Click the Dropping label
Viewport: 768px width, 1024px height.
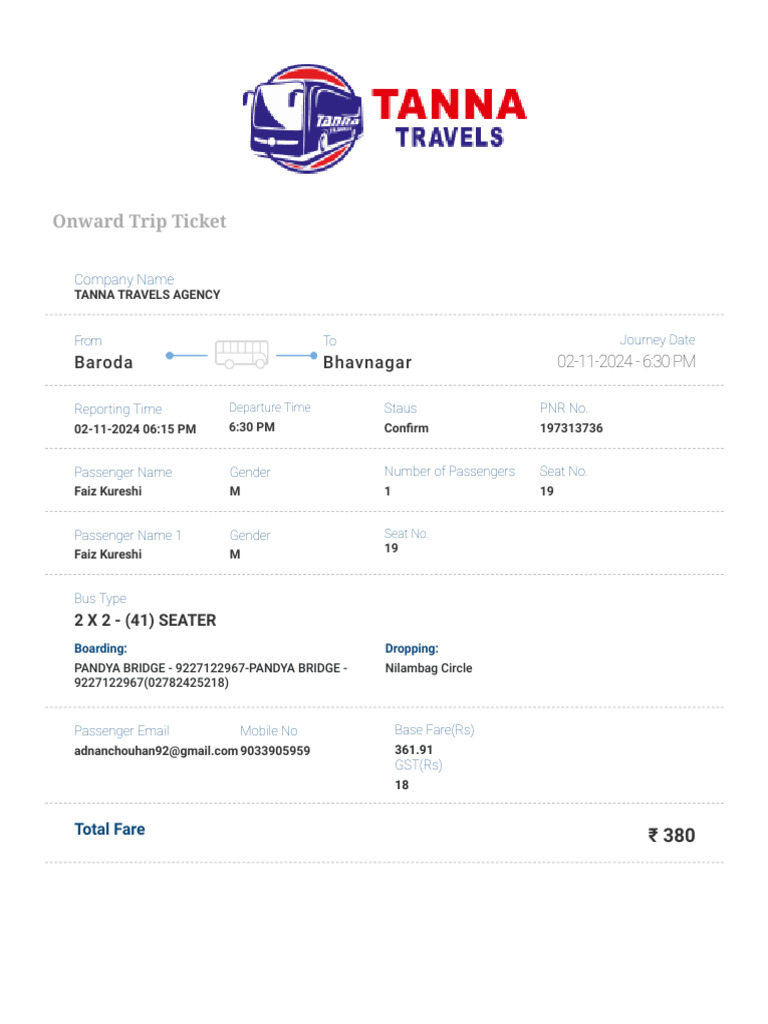[412, 649]
